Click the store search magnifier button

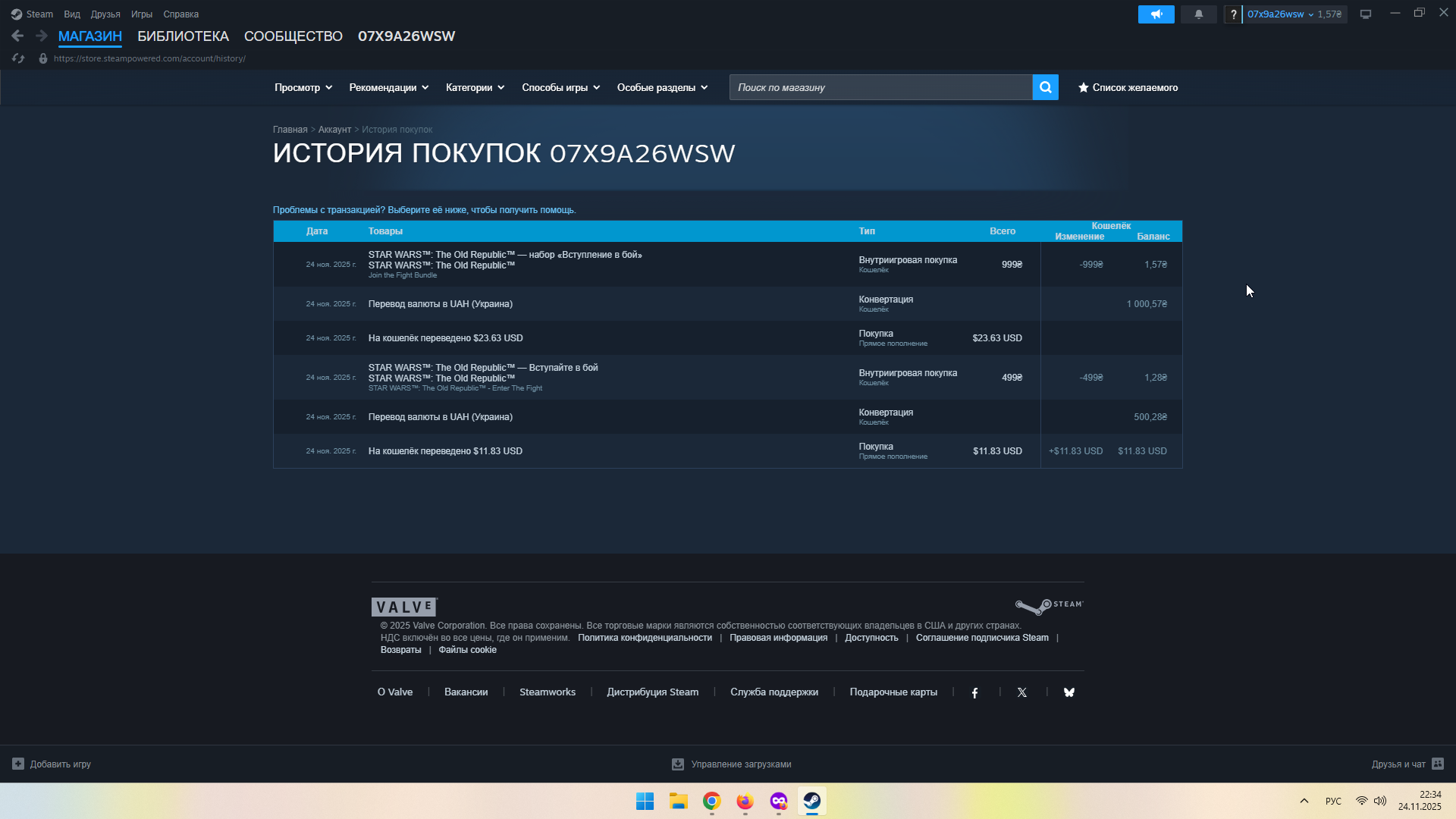(x=1045, y=87)
